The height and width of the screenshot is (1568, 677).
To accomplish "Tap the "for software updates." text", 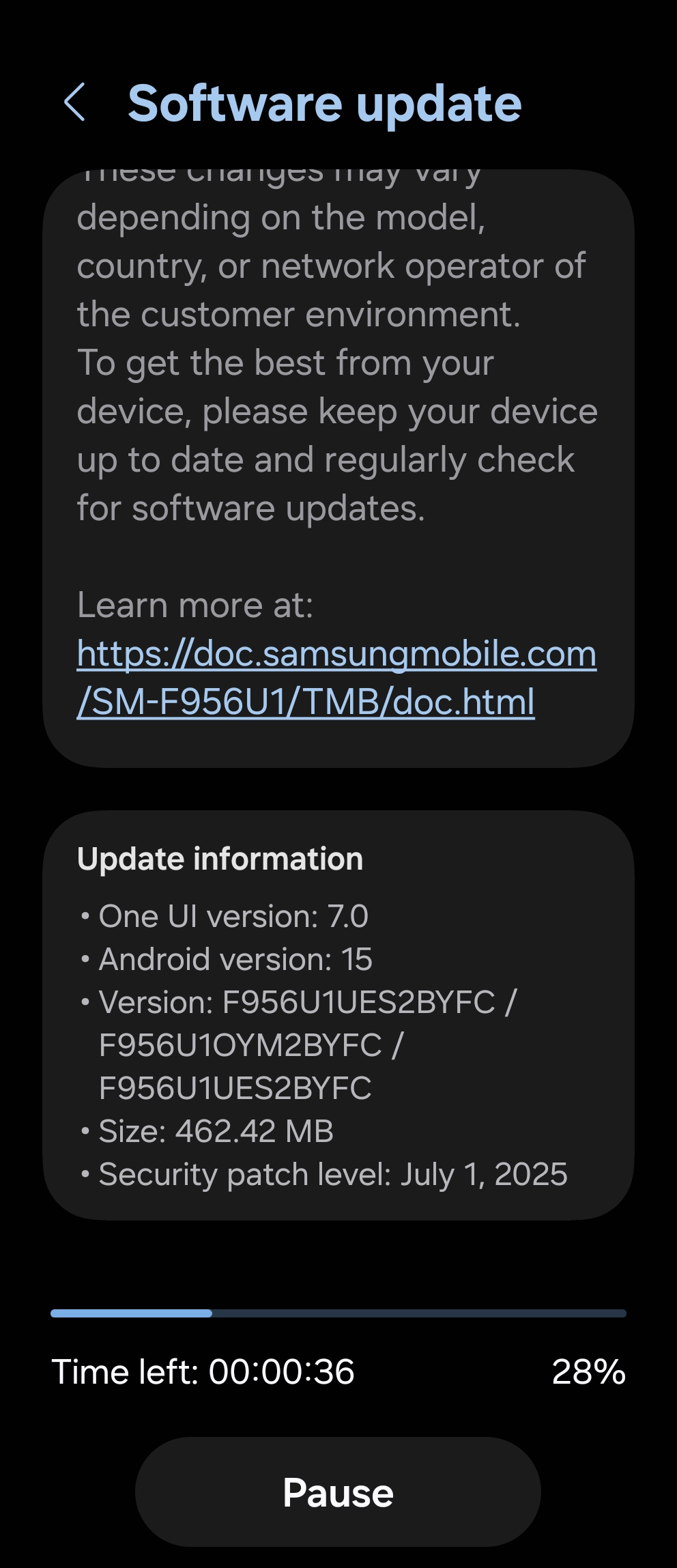I will click(x=251, y=508).
